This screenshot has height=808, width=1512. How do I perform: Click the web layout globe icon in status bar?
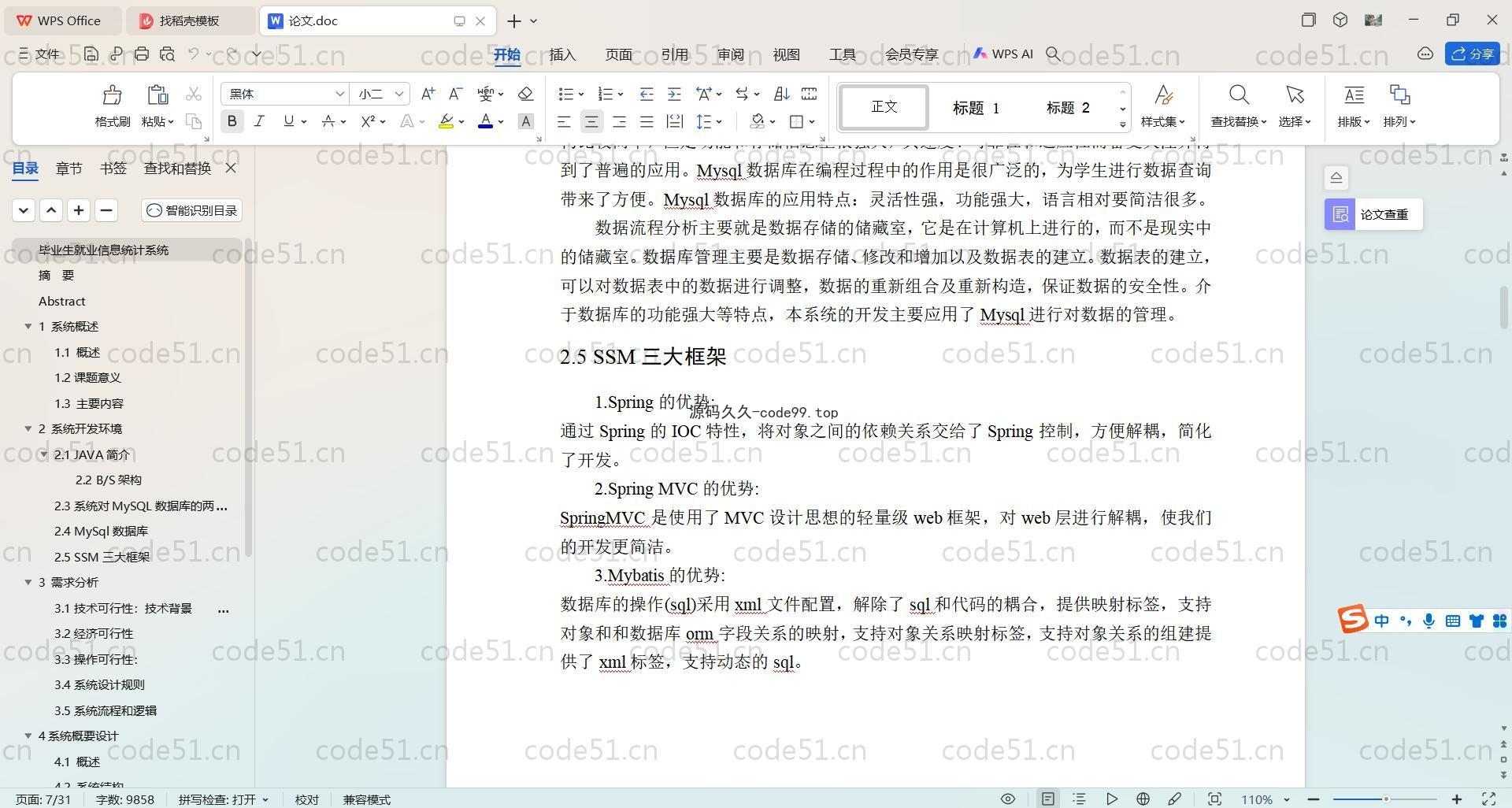pyautogui.click(x=1143, y=799)
